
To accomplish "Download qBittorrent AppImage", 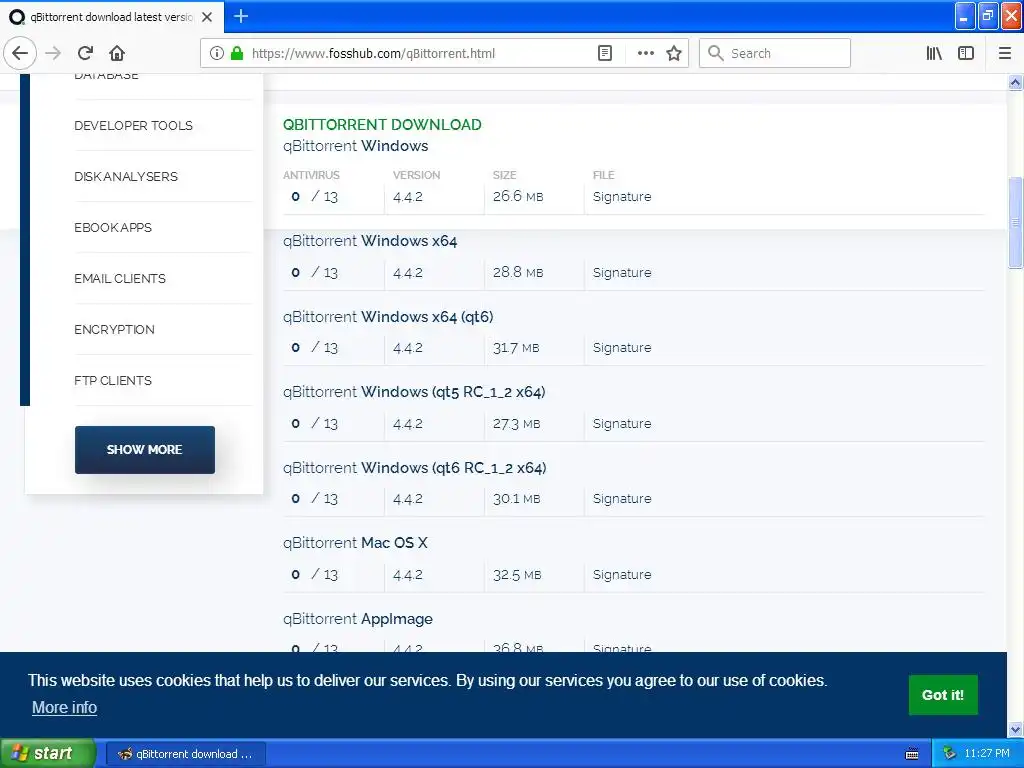I will click(x=358, y=618).
